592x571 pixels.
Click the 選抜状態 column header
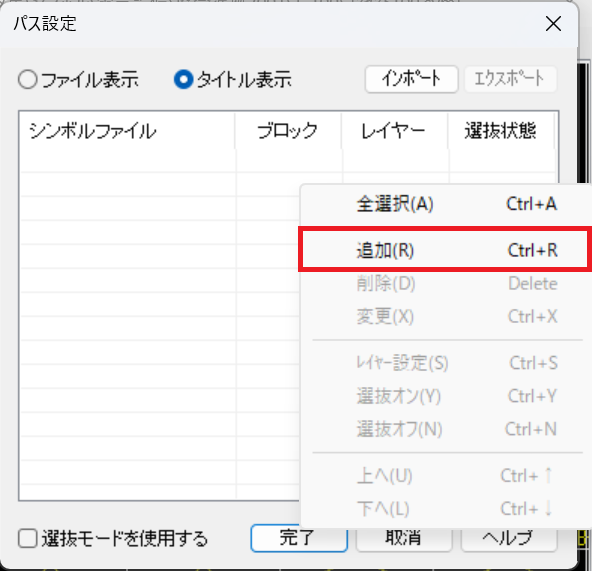point(501,131)
